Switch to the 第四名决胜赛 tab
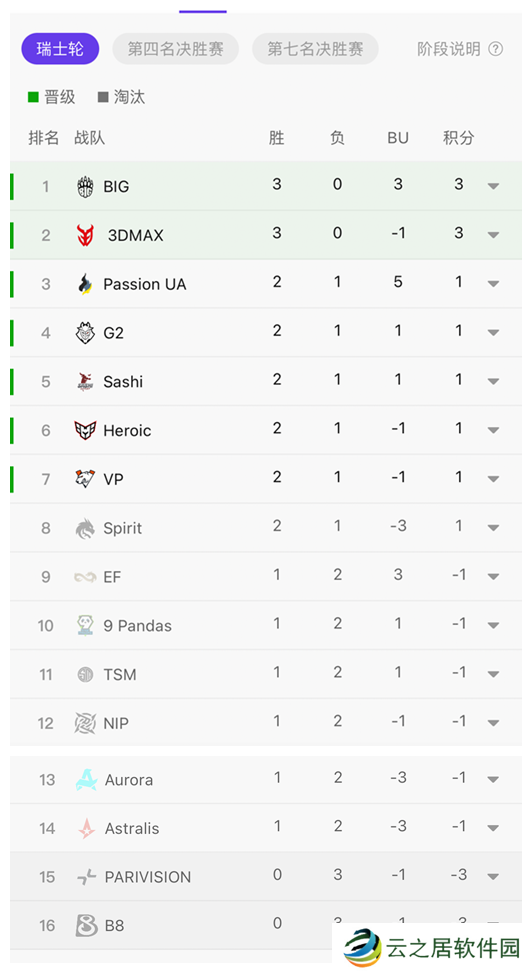The width and height of the screenshot is (532, 973). click(176, 49)
